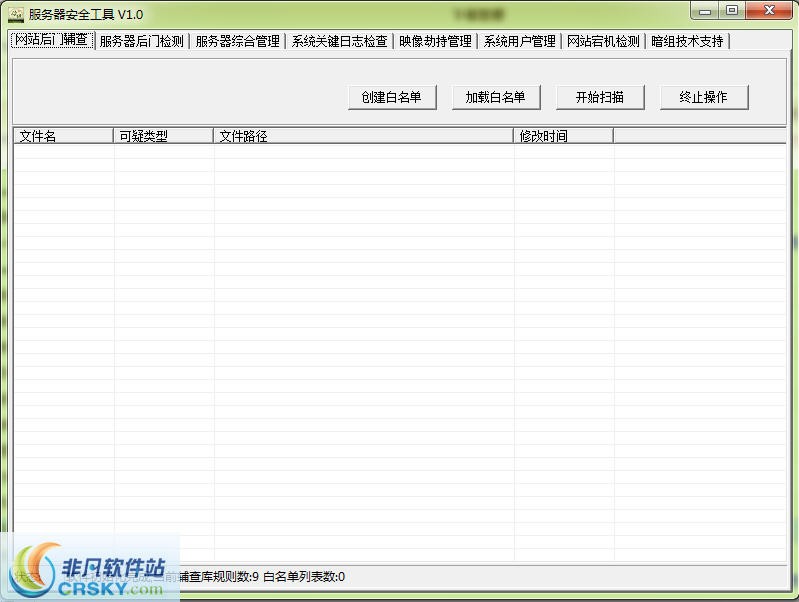This screenshot has width=799, height=602.
Task: Click the 创建白名单 button
Action: pyautogui.click(x=392, y=97)
